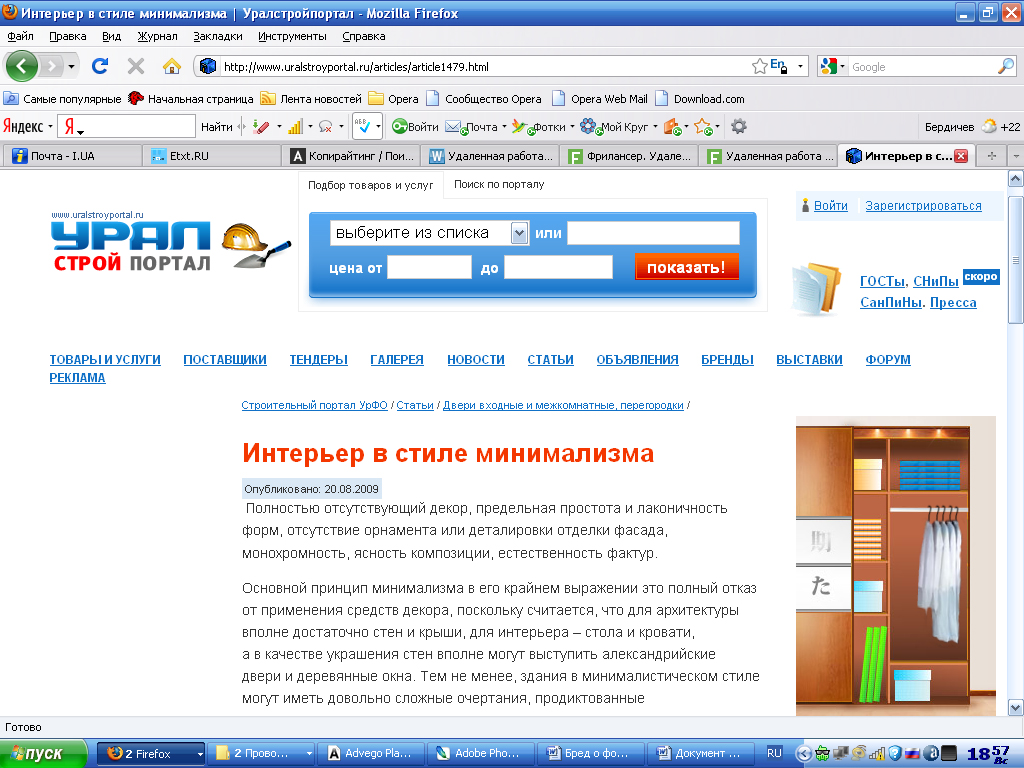The width and height of the screenshot is (1024, 768).
Task: Open Yandex mail from the Почта toolbar icon
Action: (452, 126)
